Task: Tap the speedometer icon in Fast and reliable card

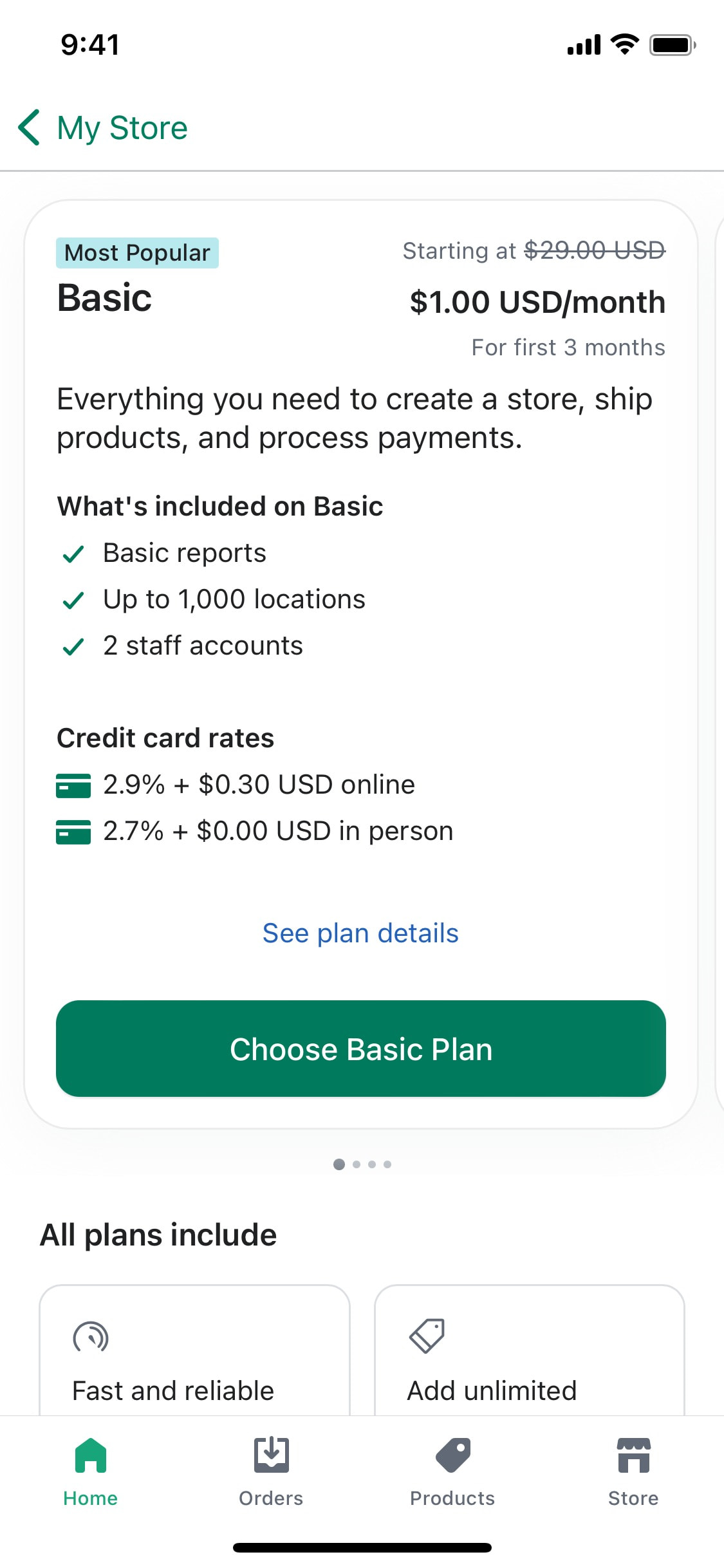Action: pyautogui.click(x=91, y=1338)
